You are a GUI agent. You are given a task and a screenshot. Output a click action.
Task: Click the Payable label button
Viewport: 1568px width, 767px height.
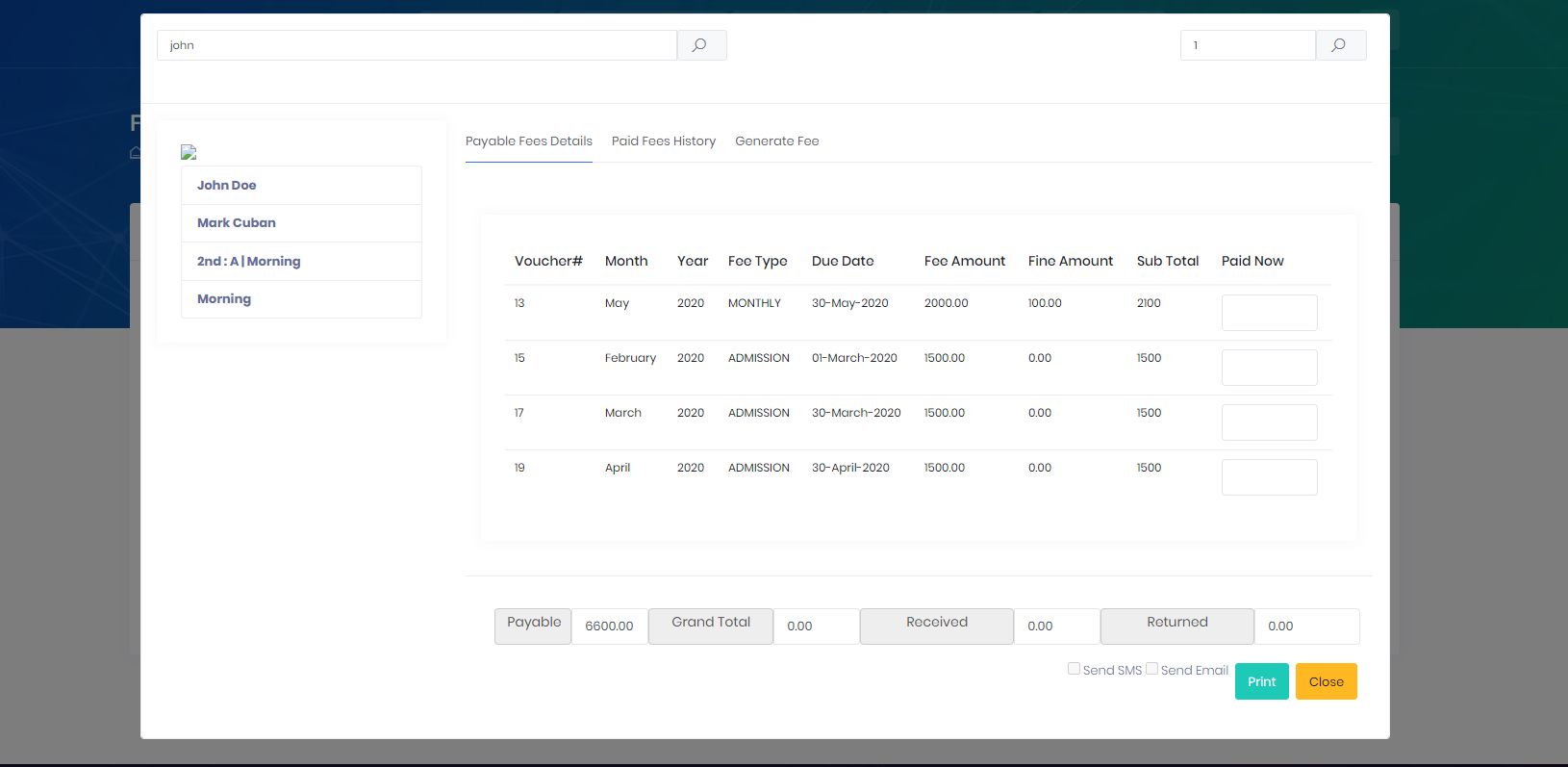533,626
